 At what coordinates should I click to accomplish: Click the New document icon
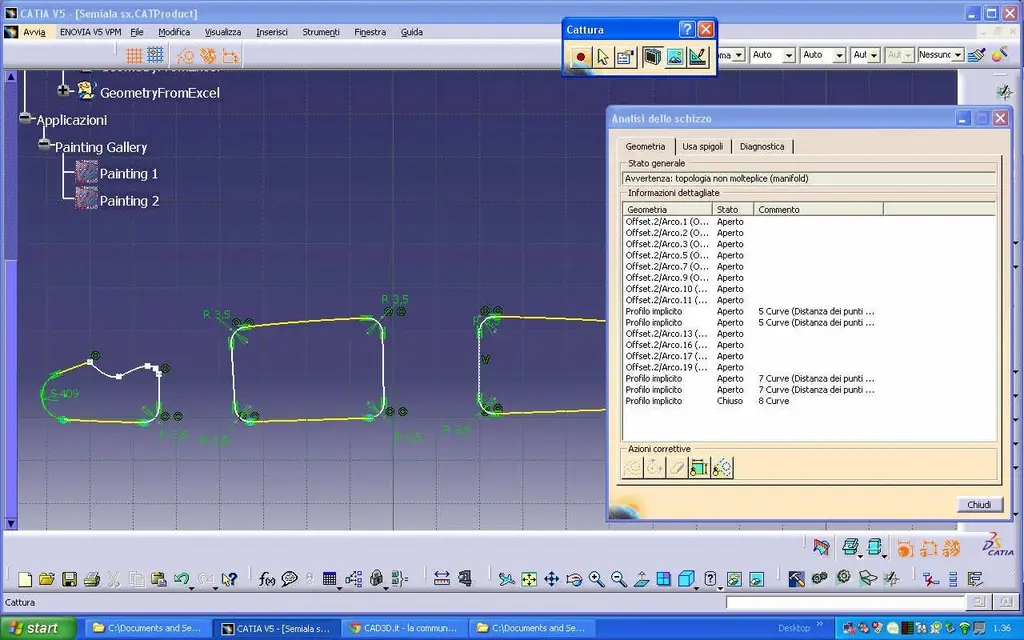pos(25,579)
